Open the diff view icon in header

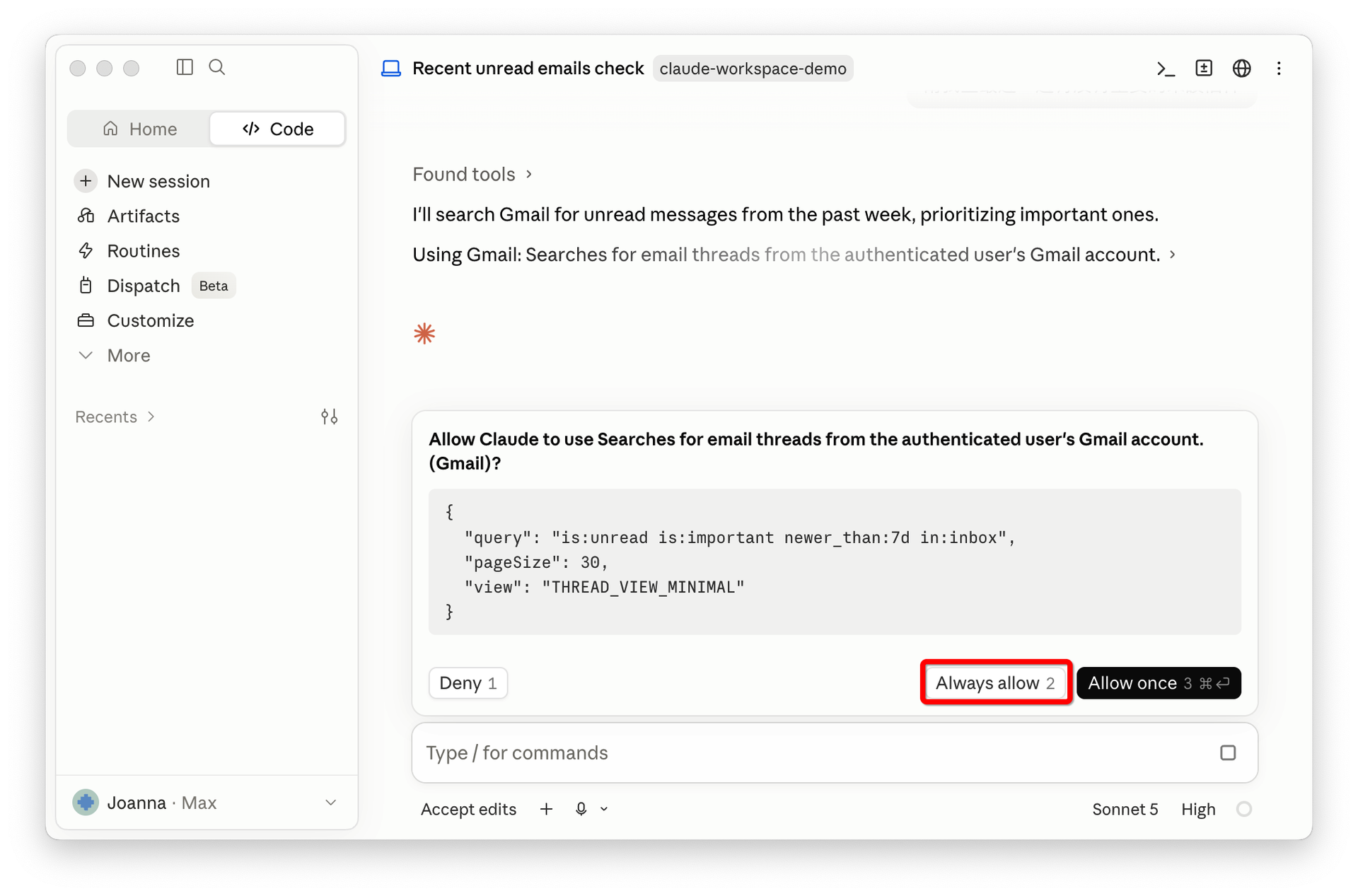[x=1204, y=69]
